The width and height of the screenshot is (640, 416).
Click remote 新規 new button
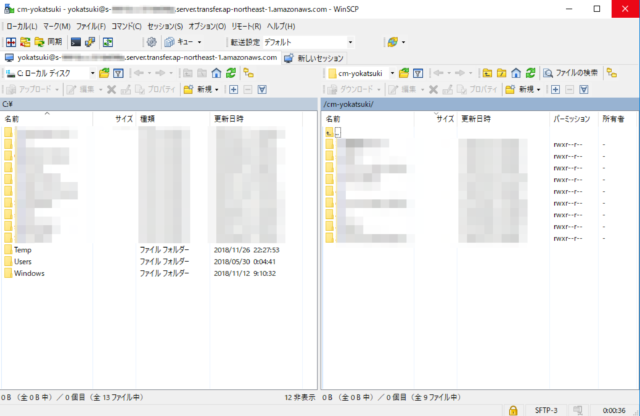[x=520, y=89]
